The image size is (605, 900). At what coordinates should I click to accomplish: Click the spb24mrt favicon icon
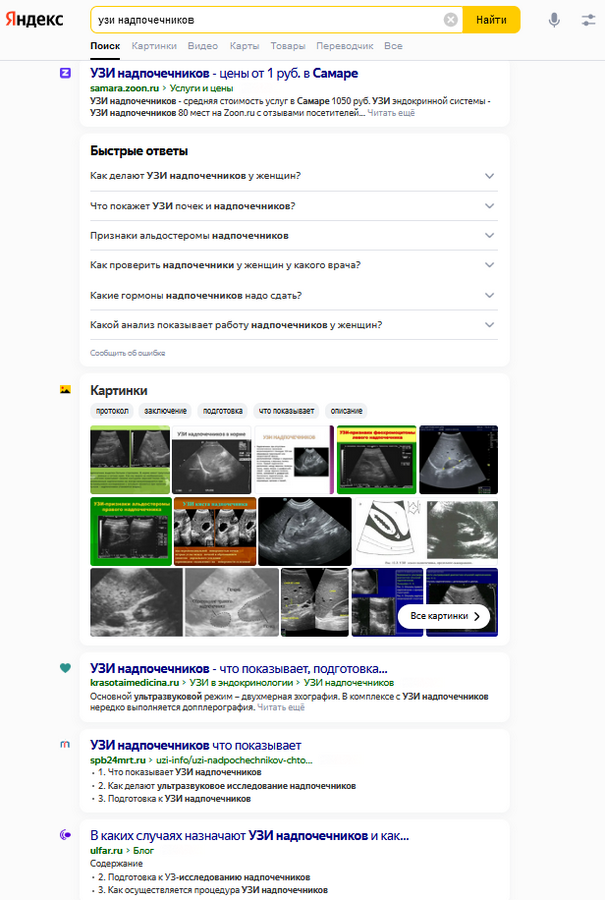(x=65, y=745)
